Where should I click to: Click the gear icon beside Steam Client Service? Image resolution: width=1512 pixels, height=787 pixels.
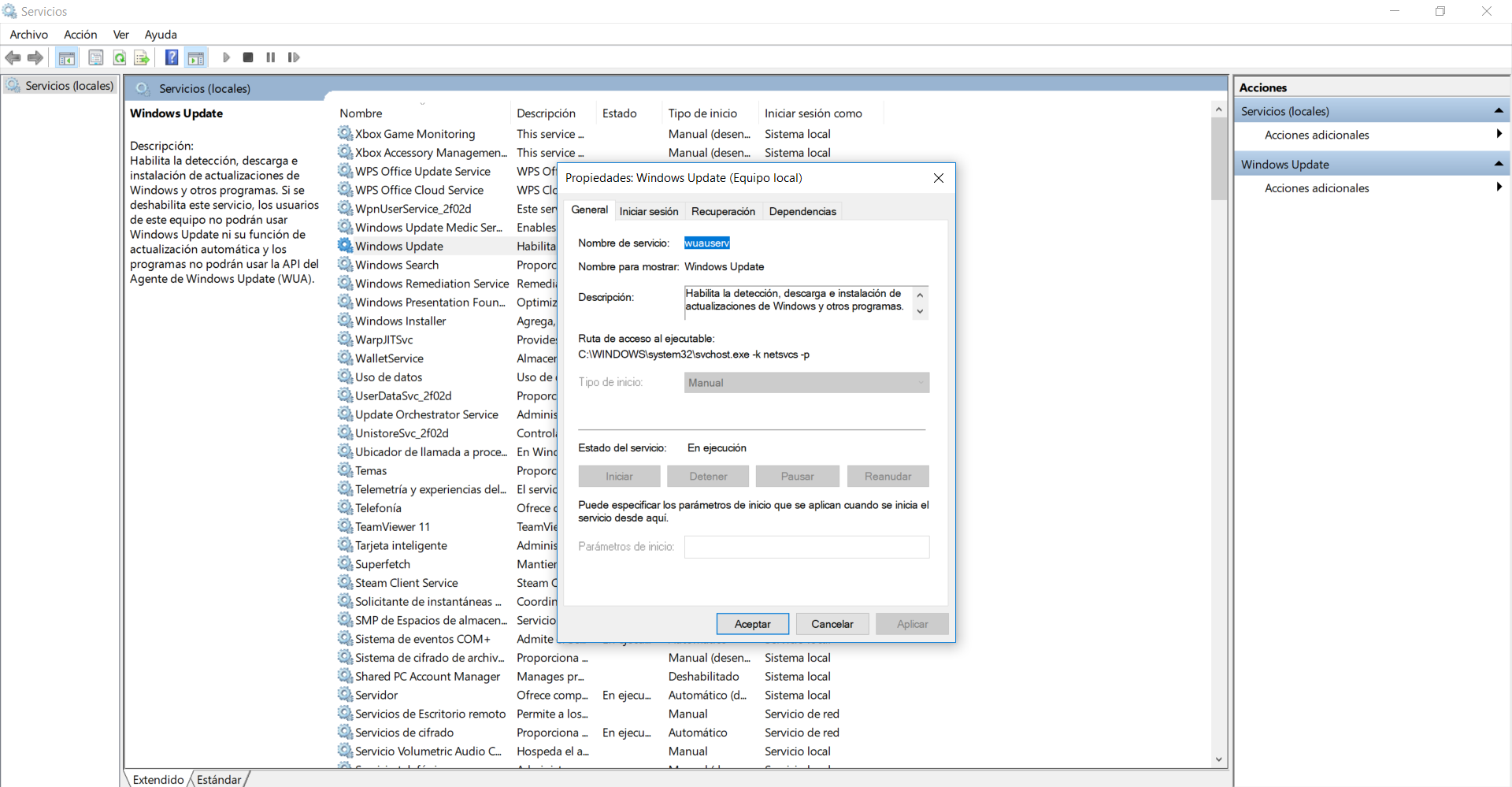345,582
